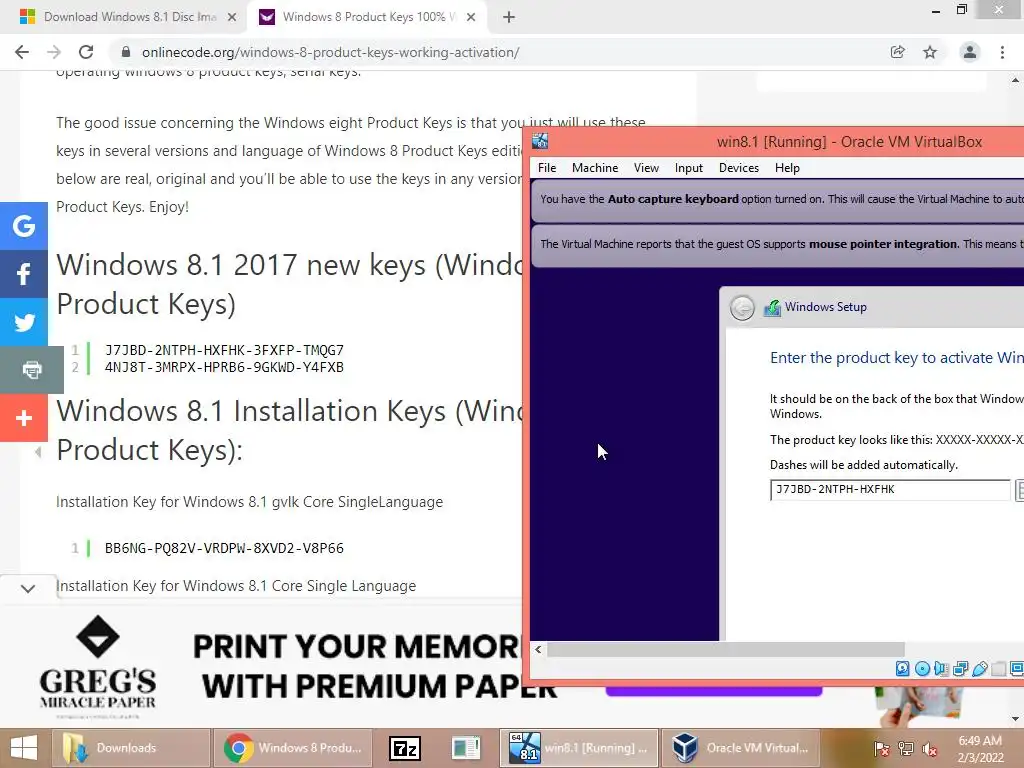Open the VirtualBox Devices menu
Image resolution: width=1024 pixels, height=768 pixels.
click(739, 168)
